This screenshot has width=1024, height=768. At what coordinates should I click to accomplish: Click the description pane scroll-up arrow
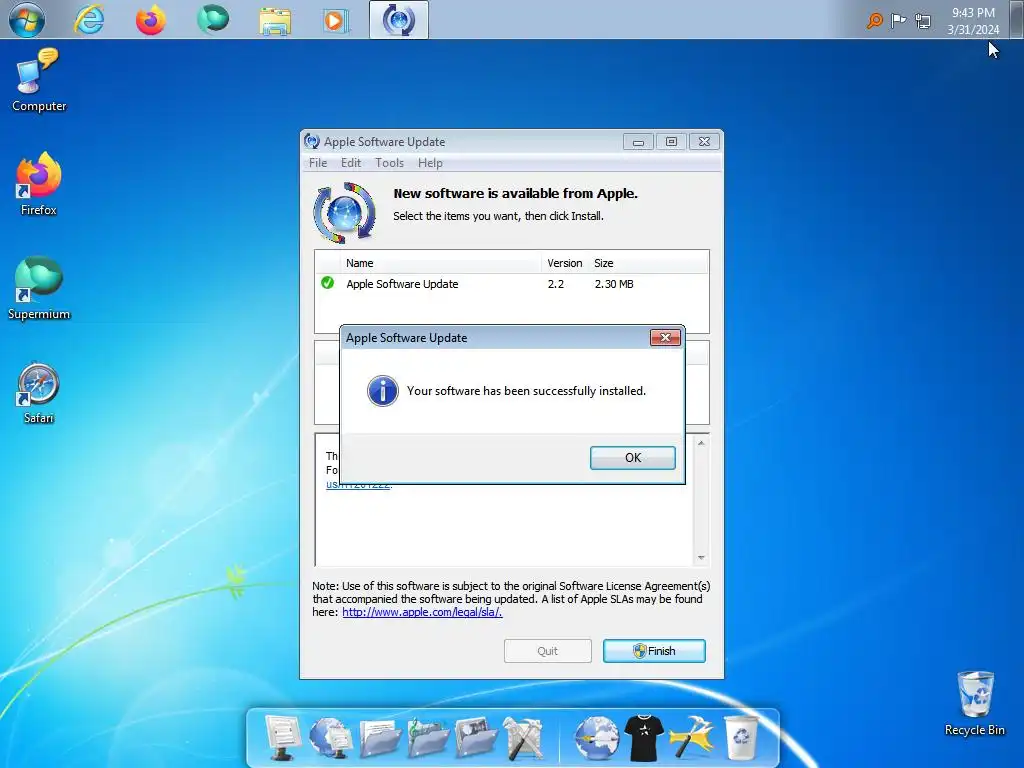(x=701, y=443)
